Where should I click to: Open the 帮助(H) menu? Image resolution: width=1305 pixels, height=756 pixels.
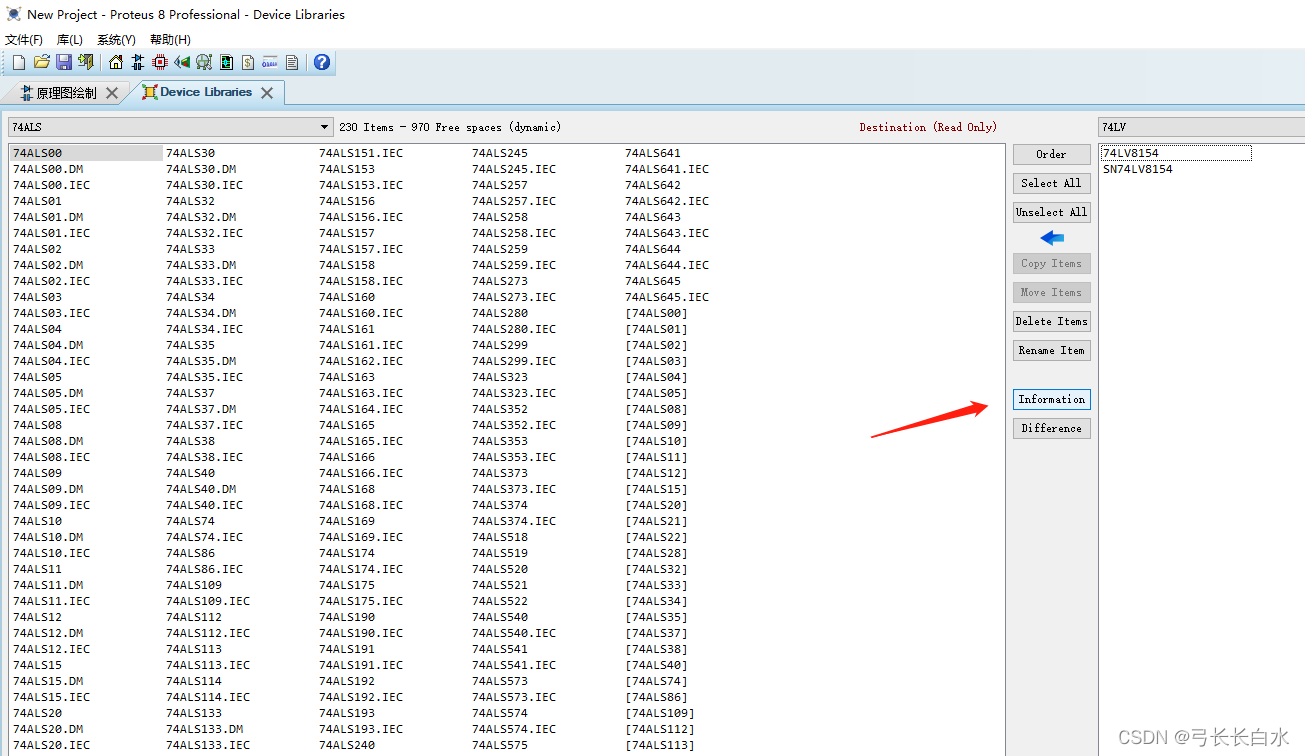[x=170, y=40]
